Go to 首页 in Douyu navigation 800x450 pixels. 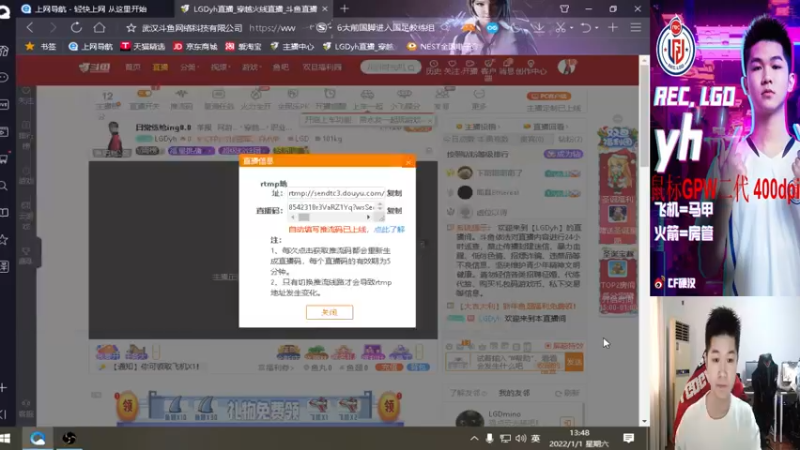click(x=133, y=67)
